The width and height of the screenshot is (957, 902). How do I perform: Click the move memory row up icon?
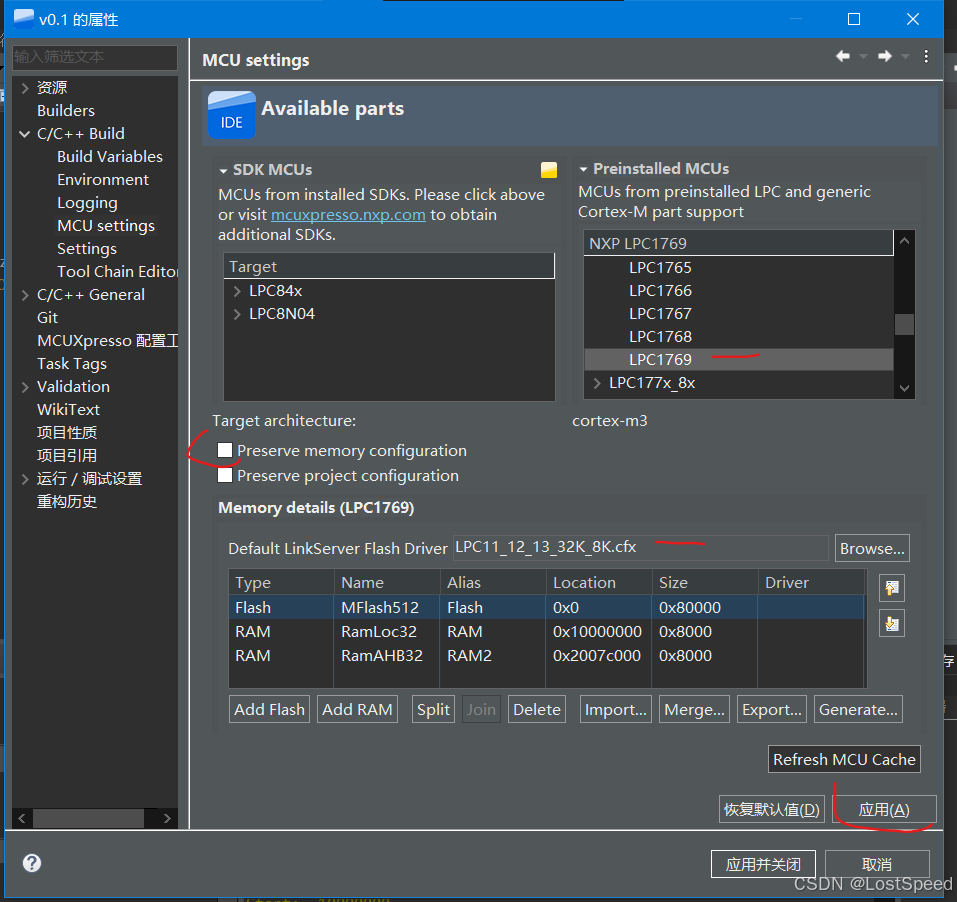click(892, 588)
